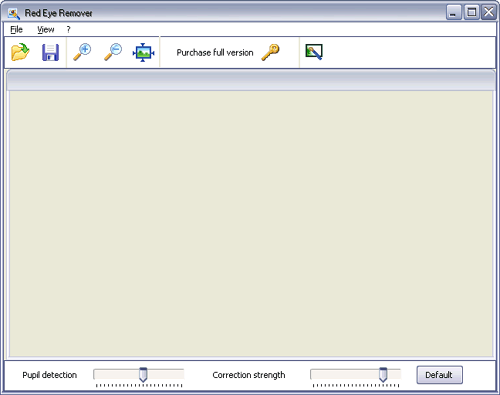The image size is (500, 395).
Task: Maximize the Red Eye Remover window
Action: click(472, 13)
